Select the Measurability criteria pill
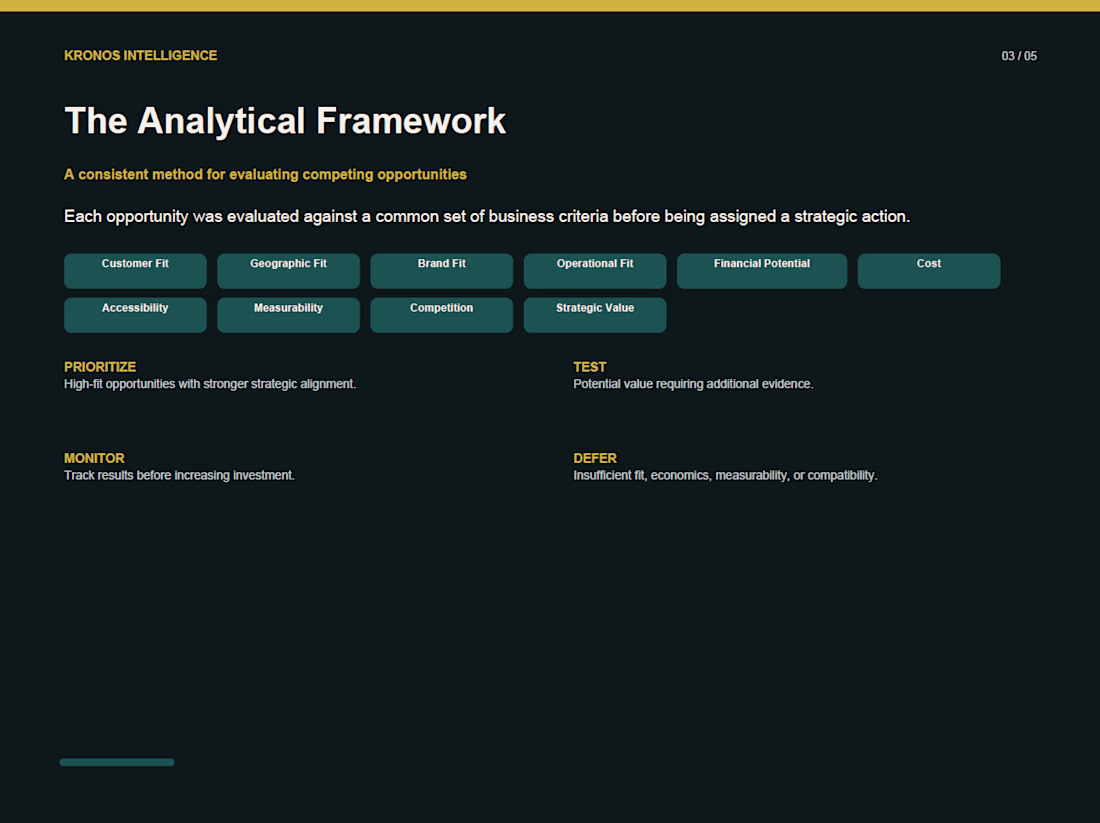1100x823 pixels. click(288, 315)
